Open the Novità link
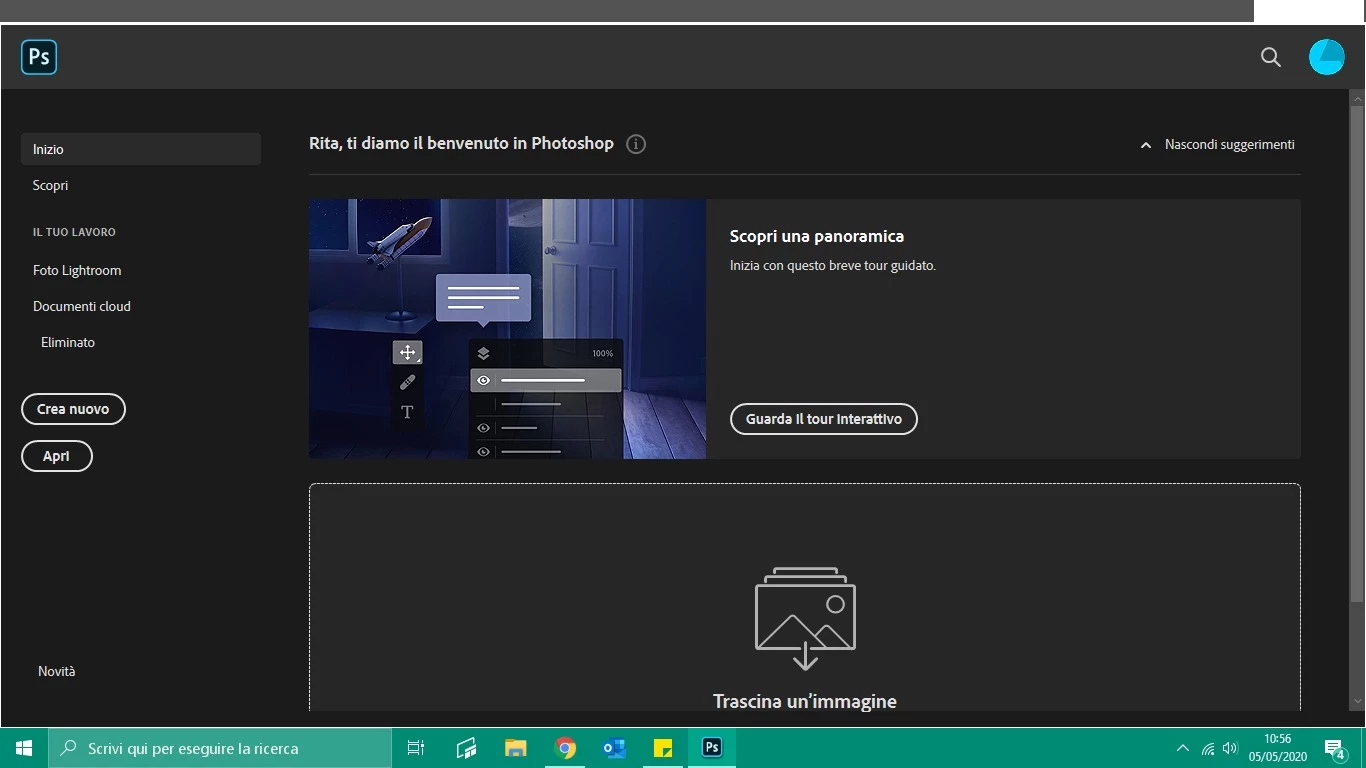 coord(57,671)
